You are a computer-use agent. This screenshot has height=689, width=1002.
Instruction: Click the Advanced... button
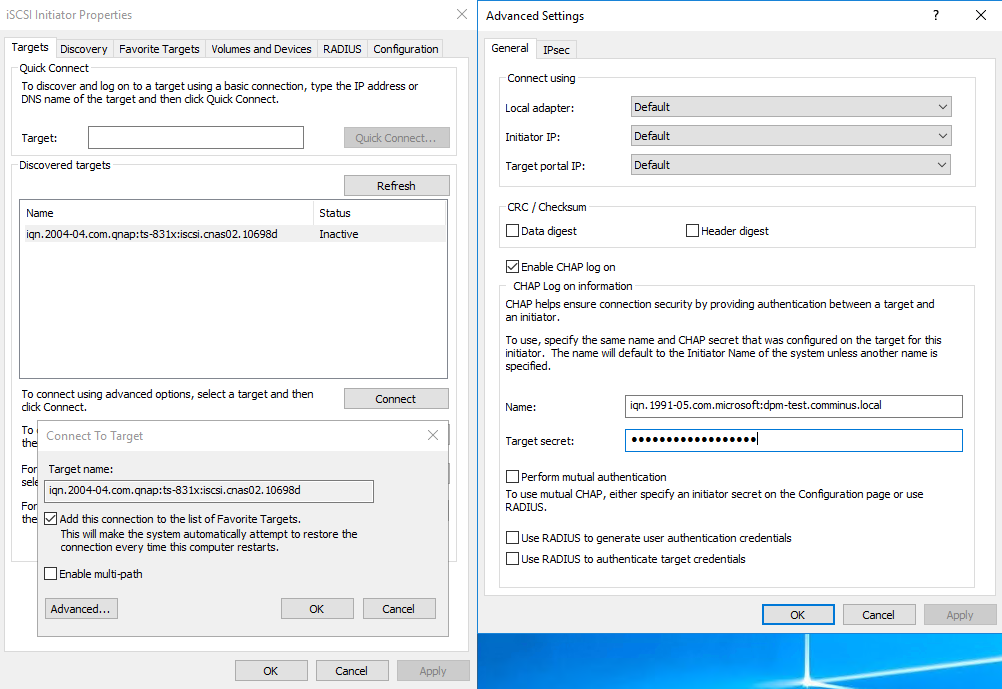[x=81, y=609]
